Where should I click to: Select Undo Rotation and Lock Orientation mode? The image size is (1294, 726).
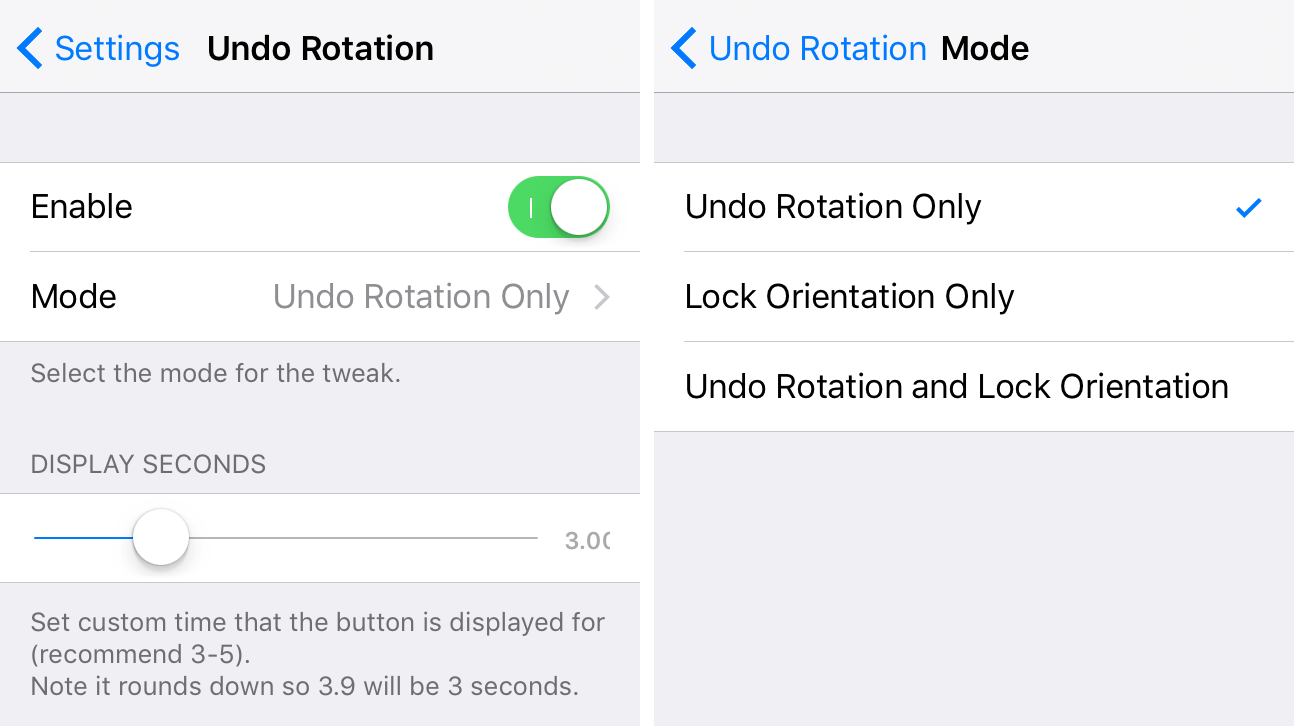pyautogui.click(x=956, y=386)
